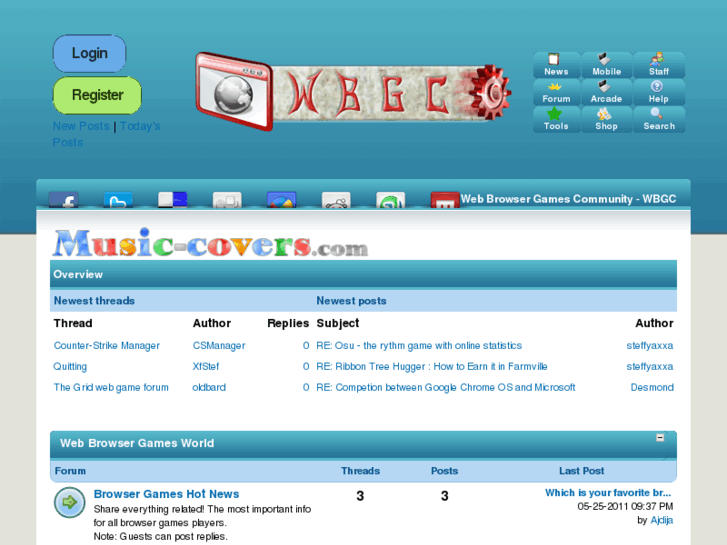The height and width of the screenshot is (545, 727).
Task: Open Search with magnifier icon
Action: (659, 120)
